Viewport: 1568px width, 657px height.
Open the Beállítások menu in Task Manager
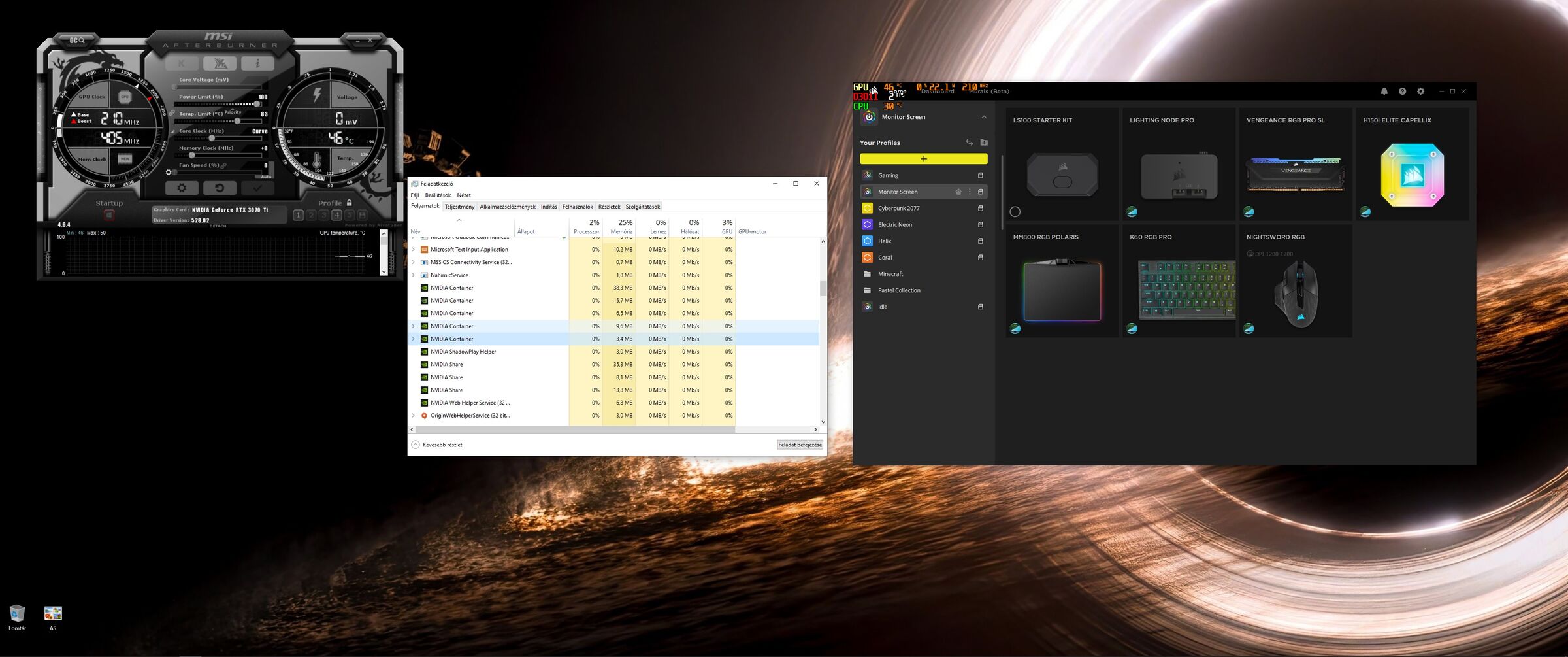[438, 195]
